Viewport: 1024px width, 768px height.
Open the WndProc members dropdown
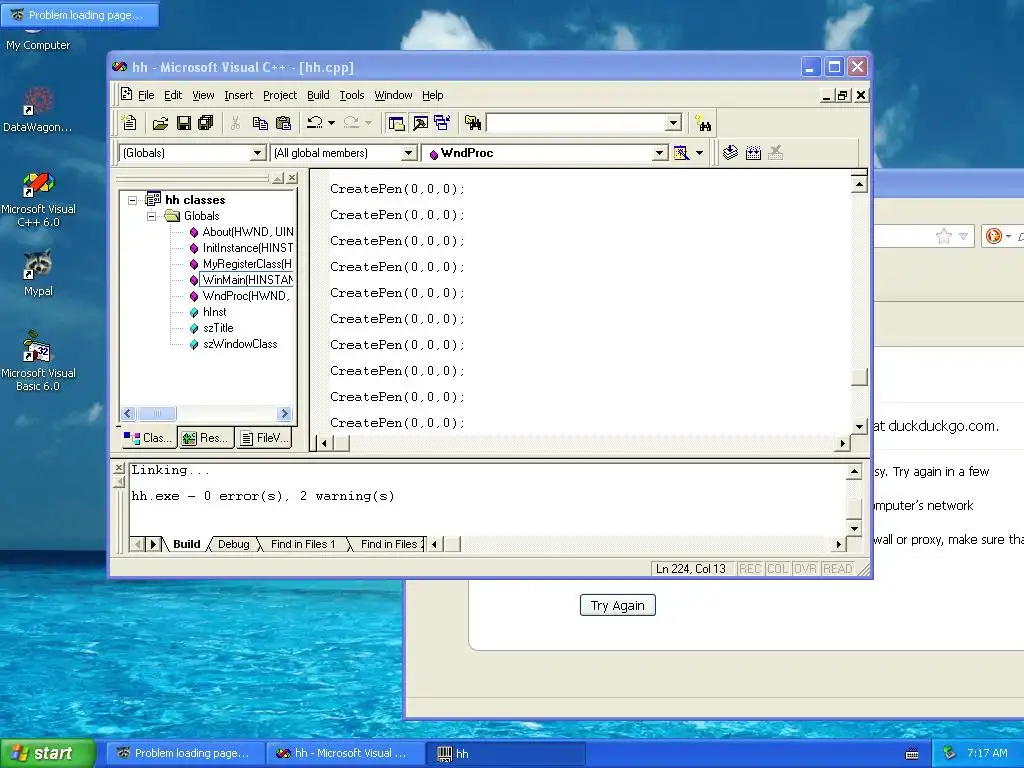[660, 153]
